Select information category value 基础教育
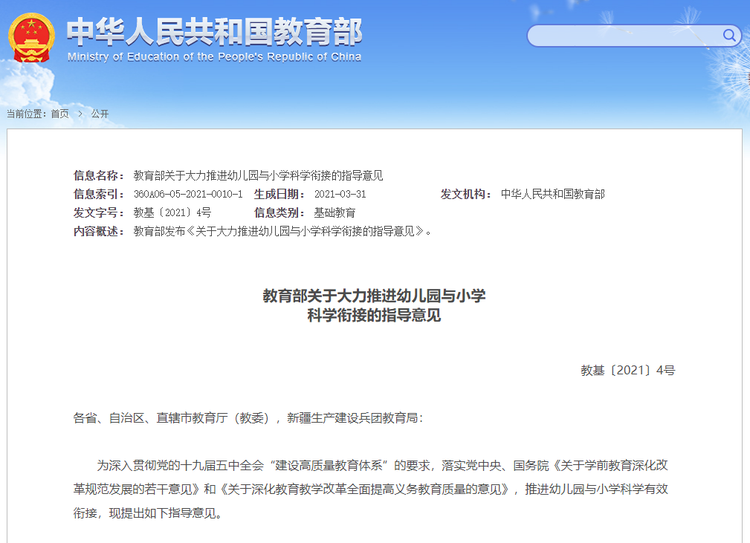 point(335,213)
